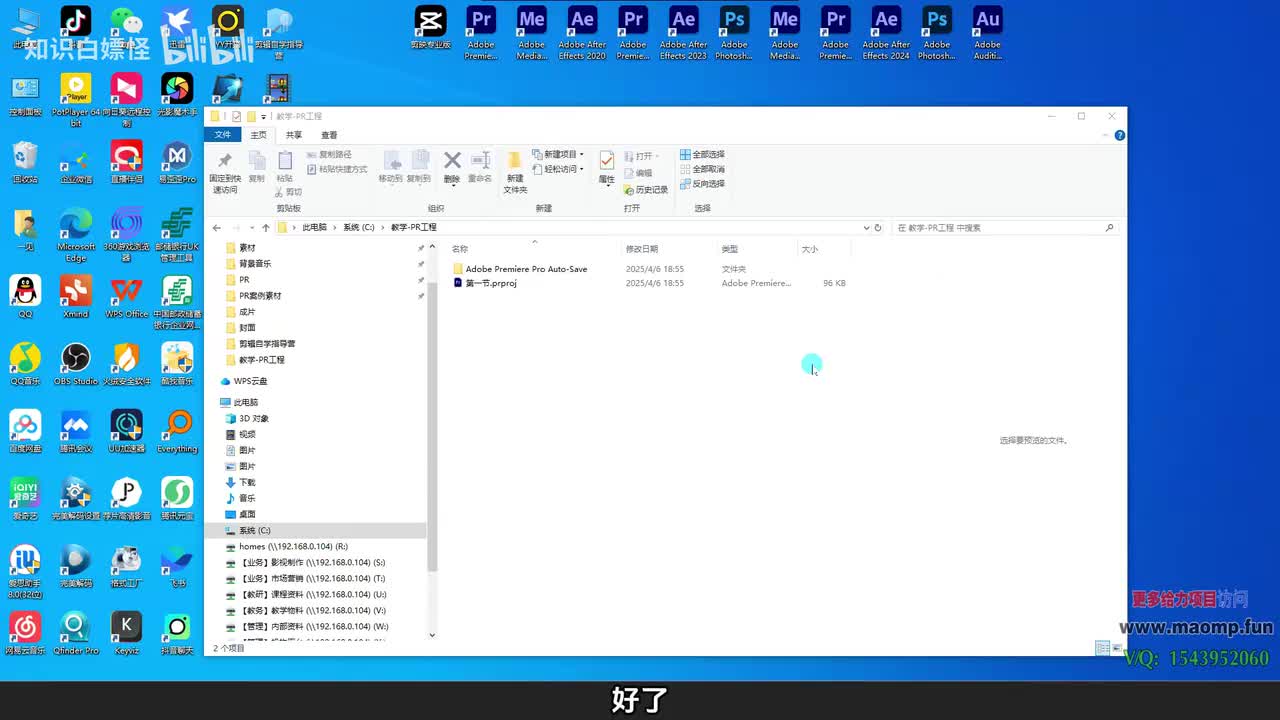
Task: Click the Explorer help question icon
Action: tap(1120, 135)
